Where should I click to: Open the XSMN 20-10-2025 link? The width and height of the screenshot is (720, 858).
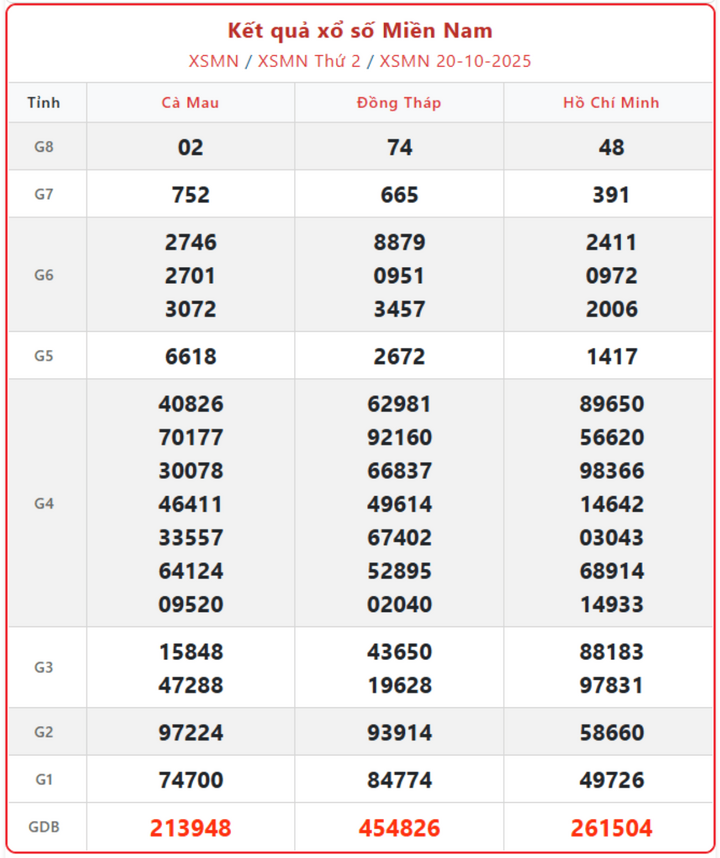click(x=455, y=61)
